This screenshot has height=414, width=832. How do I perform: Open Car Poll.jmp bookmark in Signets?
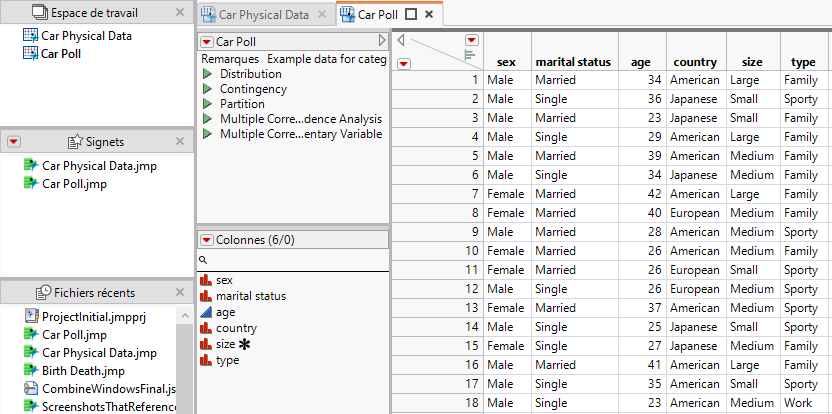[74, 184]
